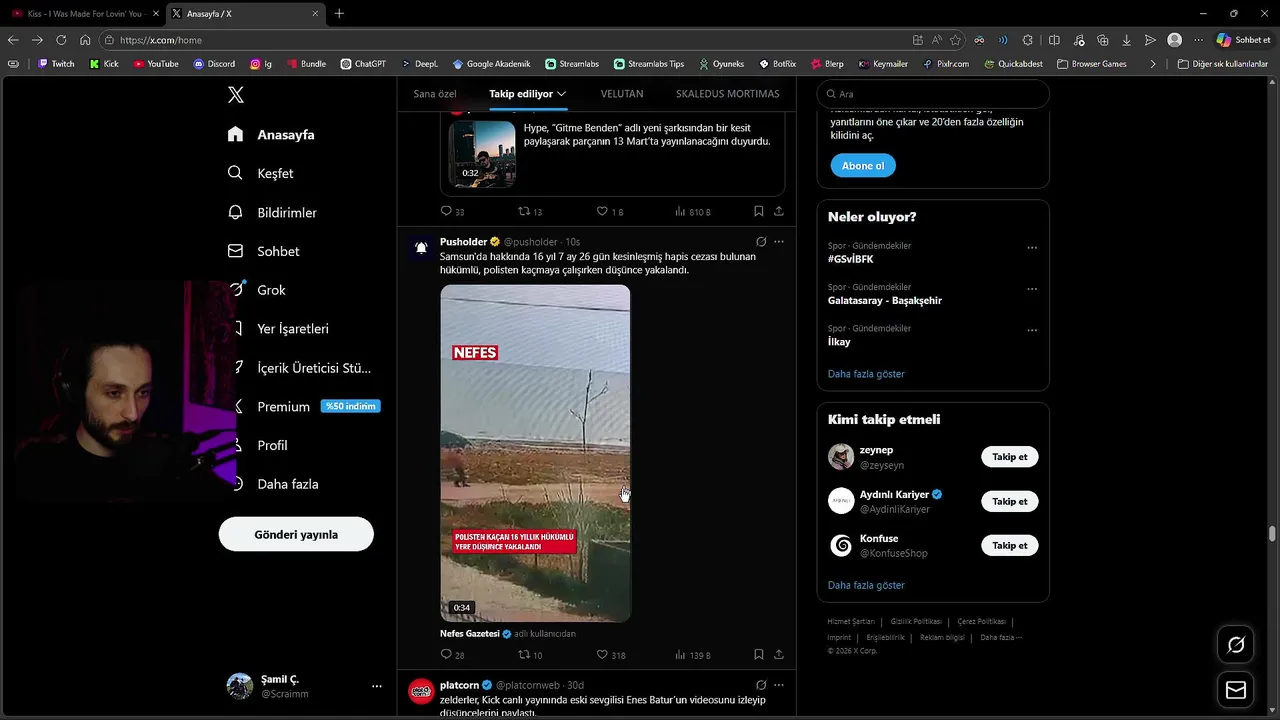Show more bookmarks bar overflow chevron
1280x720 pixels.
(1153, 64)
